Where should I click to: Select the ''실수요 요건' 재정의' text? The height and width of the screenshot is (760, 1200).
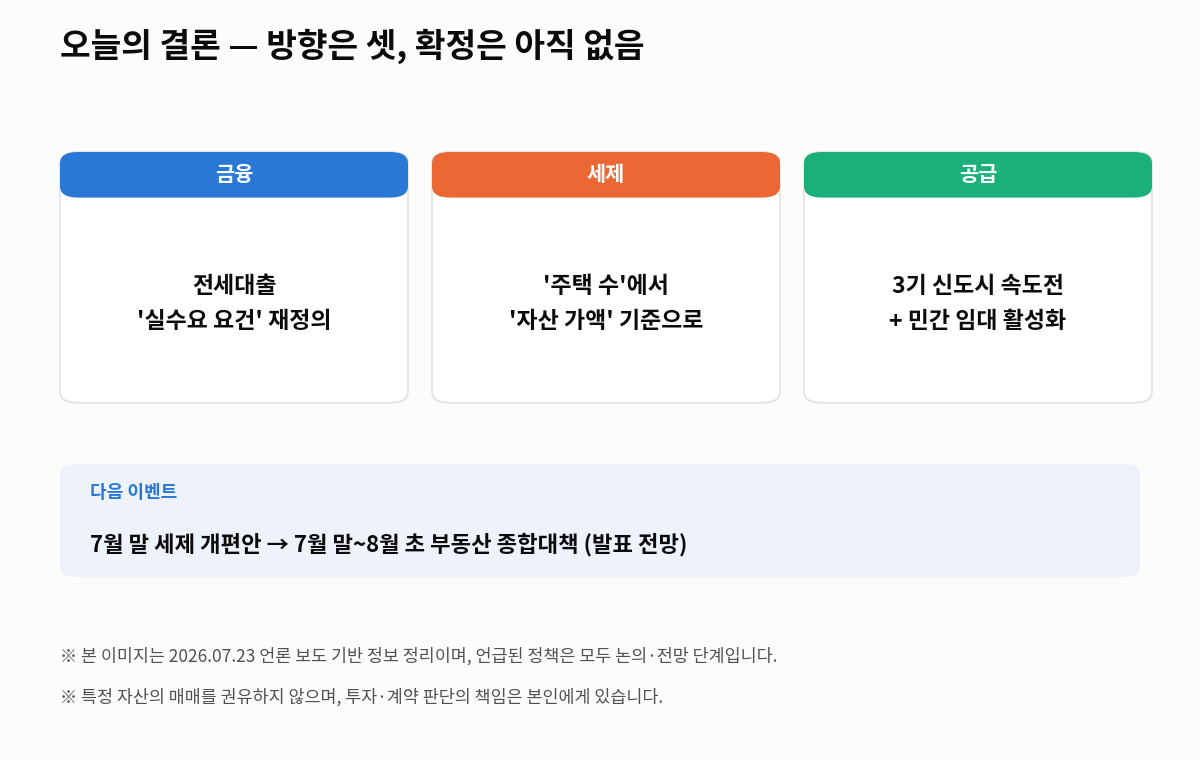[x=234, y=321]
